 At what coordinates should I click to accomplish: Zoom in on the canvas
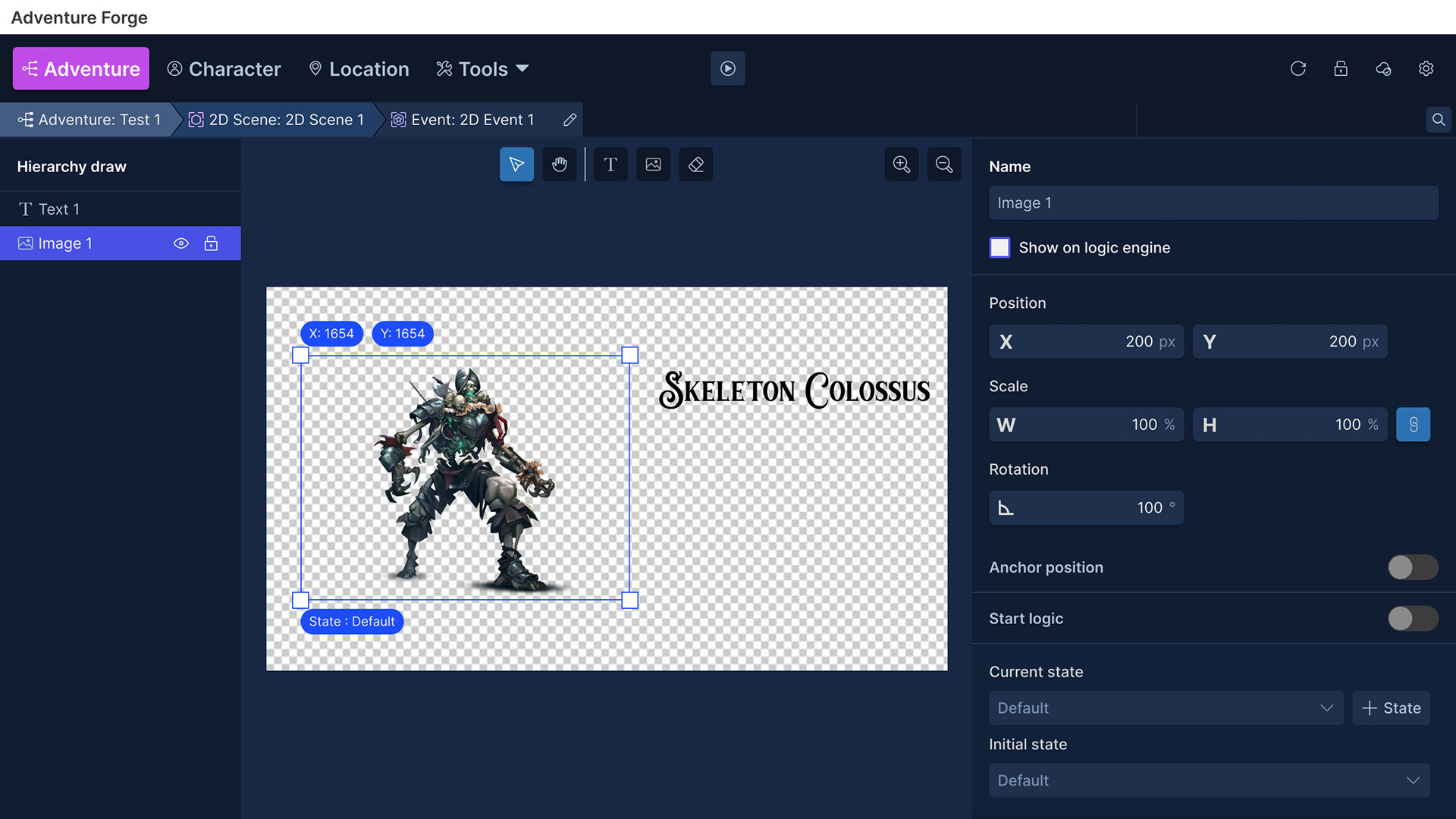tap(901, 164)
